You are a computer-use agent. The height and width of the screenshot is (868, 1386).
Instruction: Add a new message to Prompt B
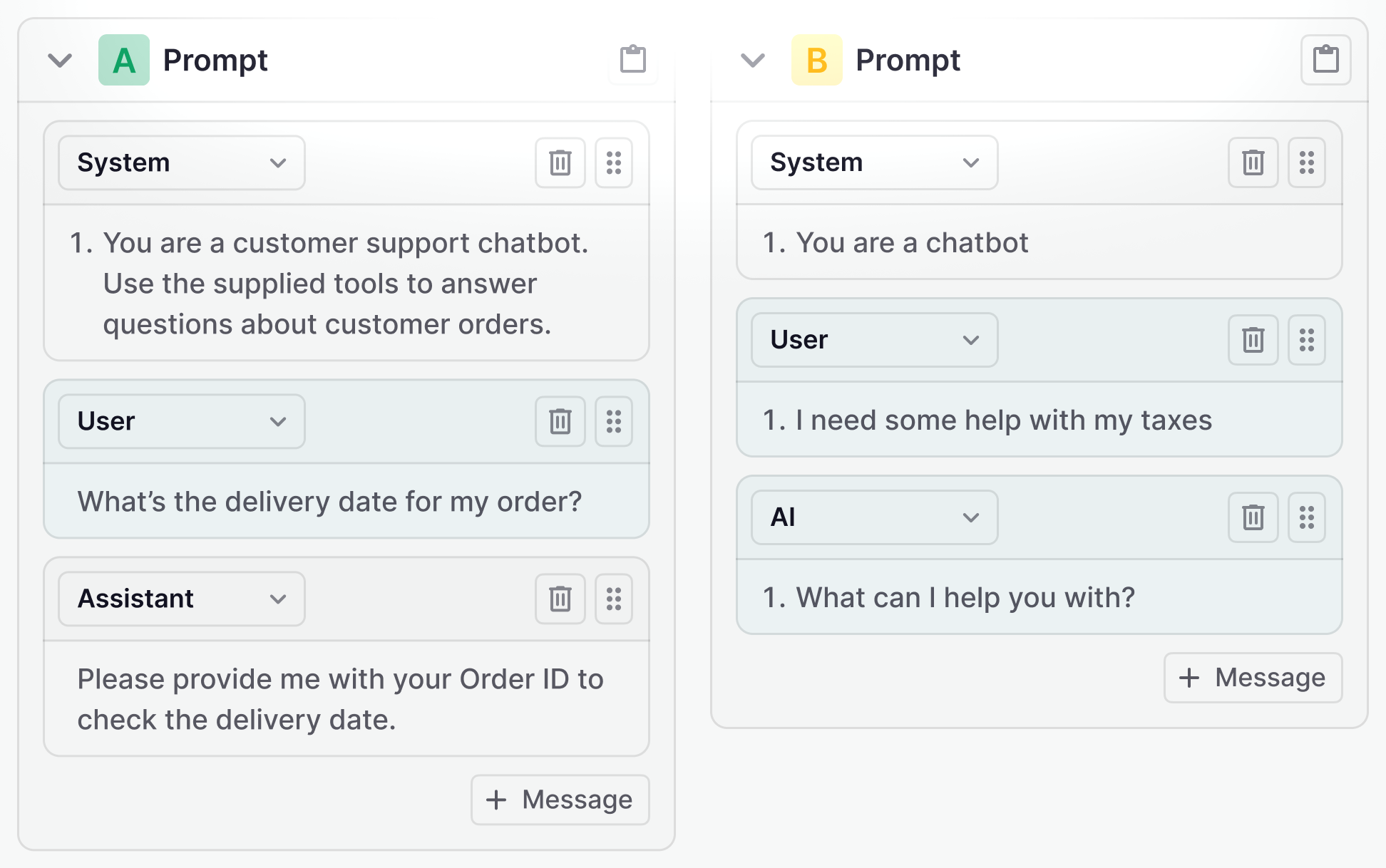pyautogui.click(x=1253, y=678)
